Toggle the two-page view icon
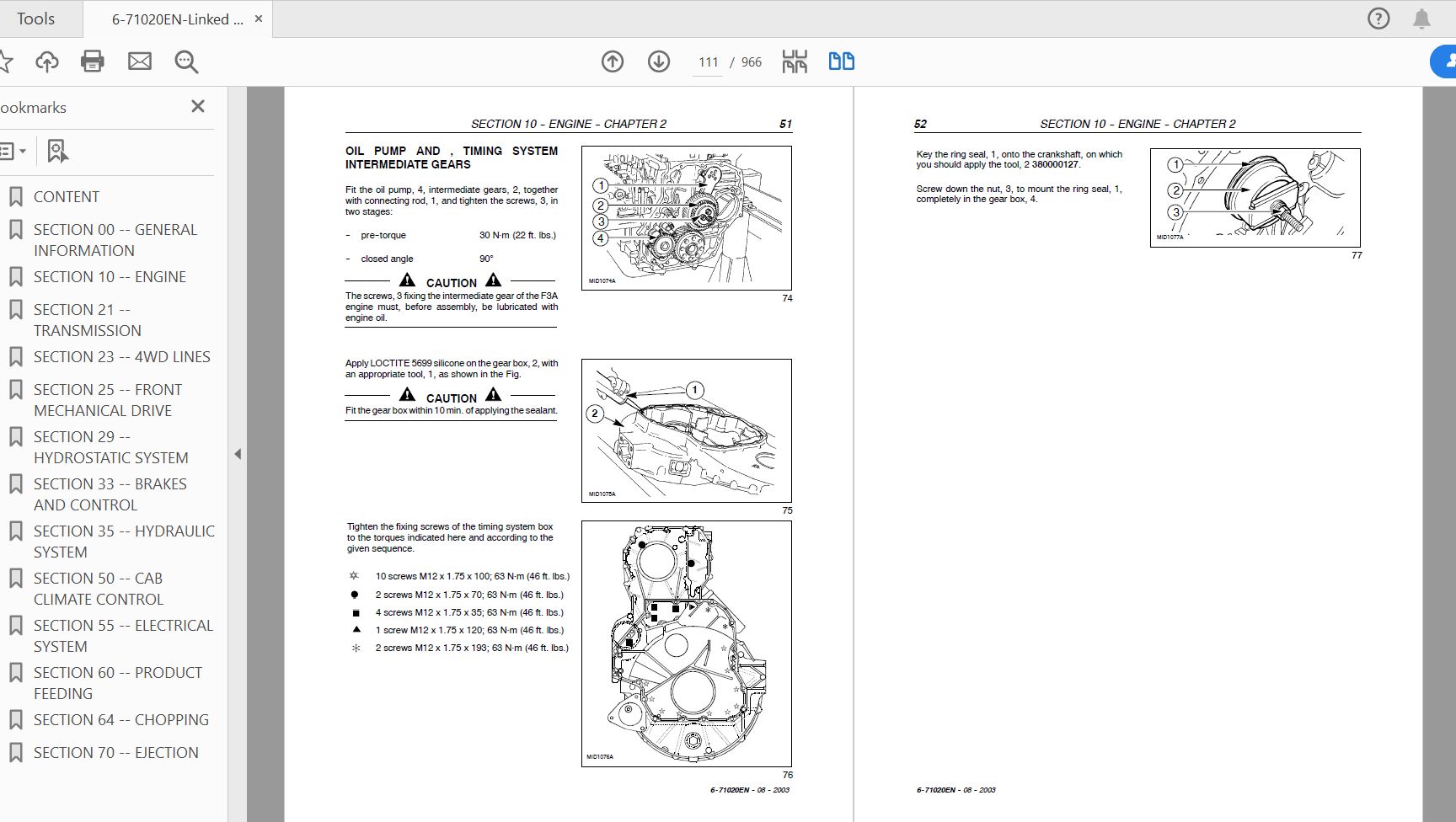 point(842,61)
